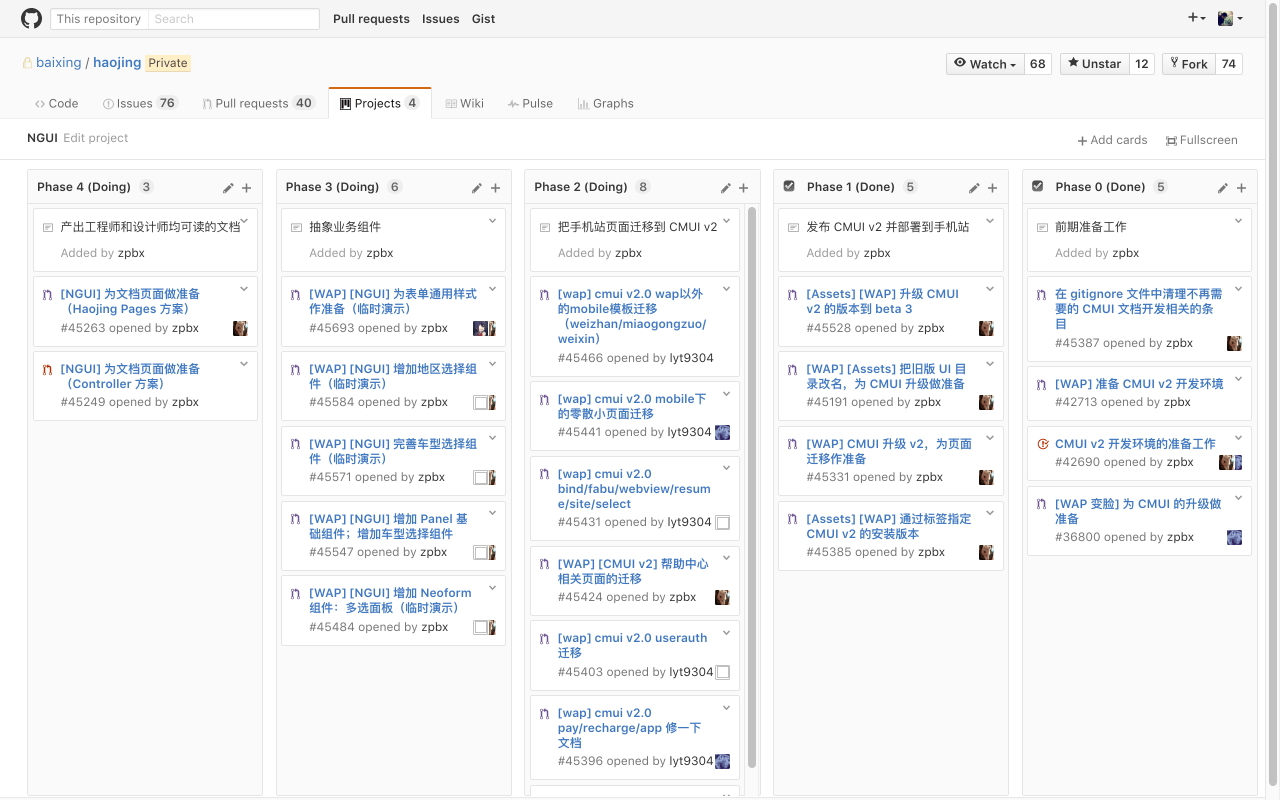Add a card to Phase 2 (Doing) column
The height and width of the screenshot is (800, 1280).
(744, 188)
